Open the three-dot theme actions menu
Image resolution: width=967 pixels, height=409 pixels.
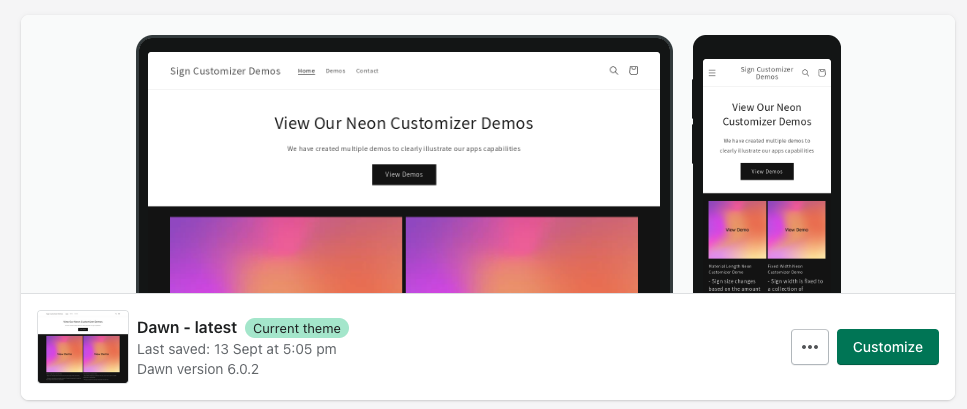click(x=810, y=347)
